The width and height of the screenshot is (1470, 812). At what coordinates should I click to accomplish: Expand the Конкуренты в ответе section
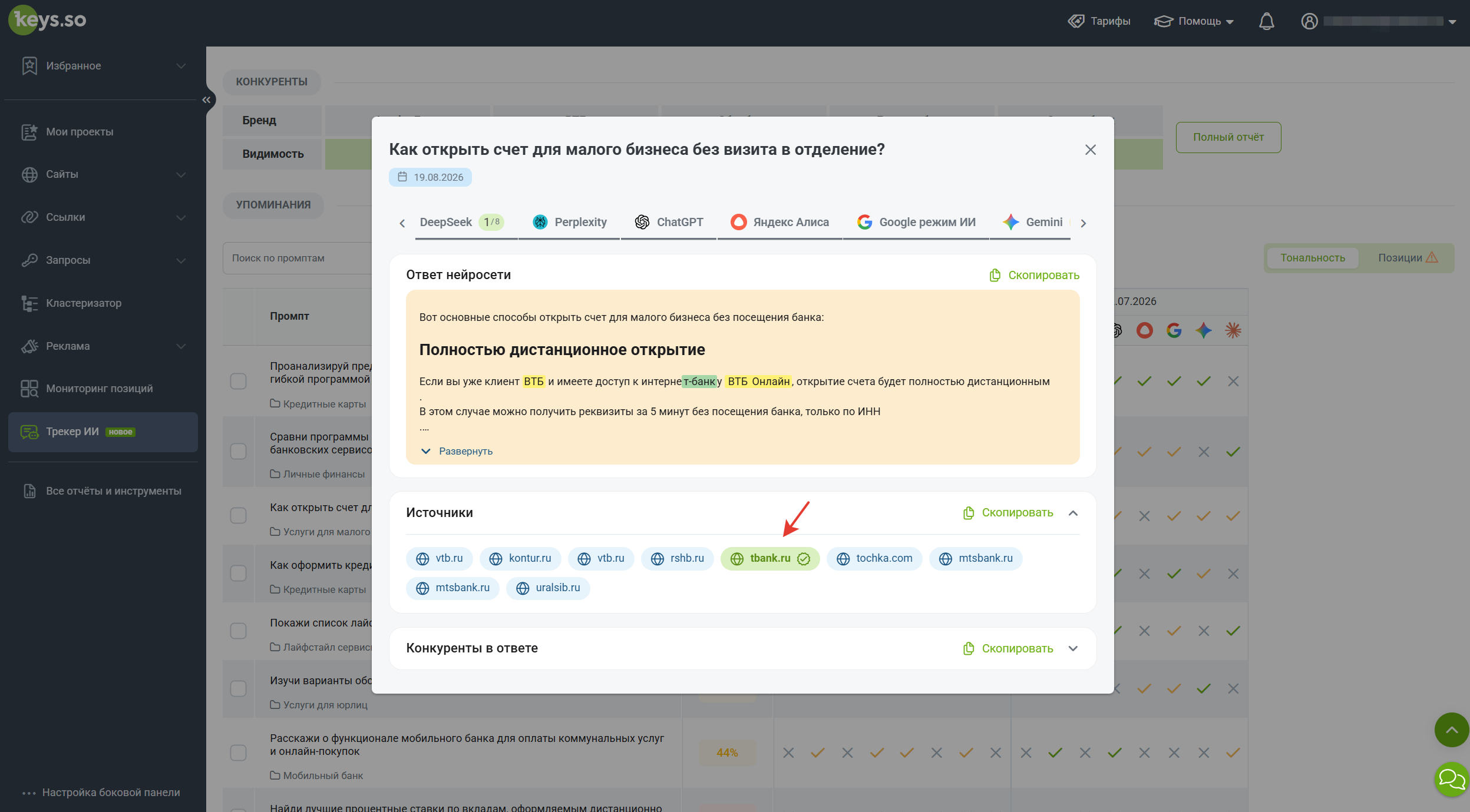pyautogui.click(x=1073, y=649)
